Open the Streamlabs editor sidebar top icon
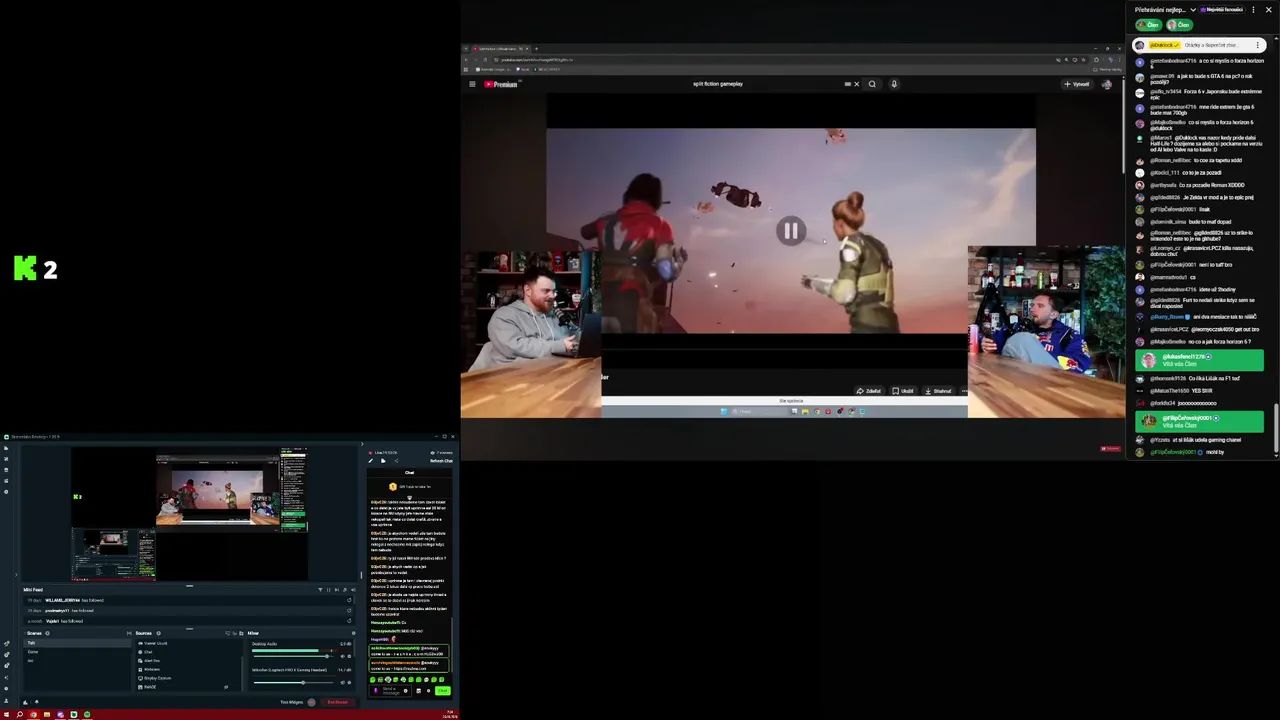The image size is (1280, 720). pyautogui.click(x=5, y=447)
